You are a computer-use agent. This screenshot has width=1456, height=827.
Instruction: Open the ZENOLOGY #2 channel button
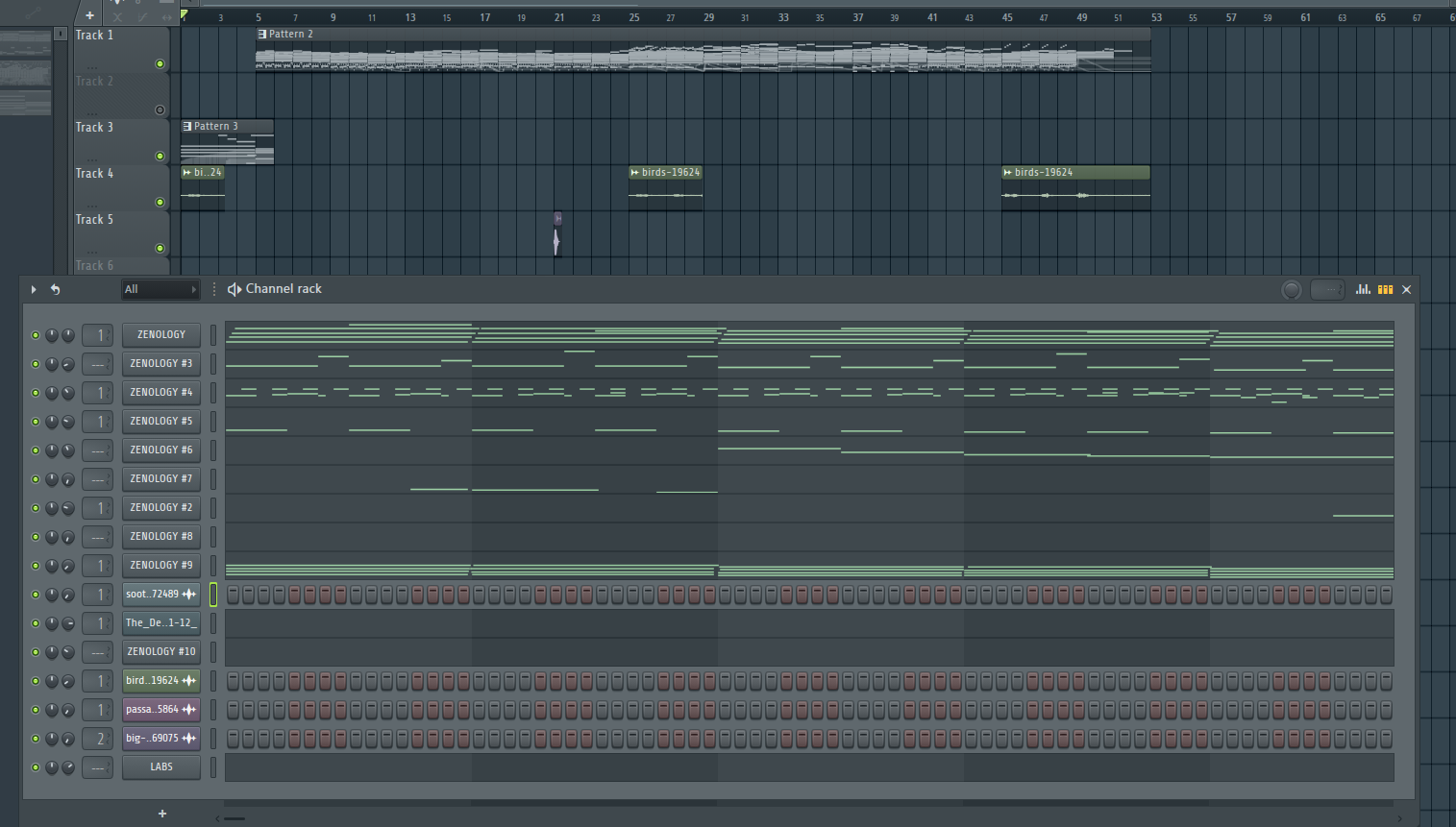tap(161, 508)
